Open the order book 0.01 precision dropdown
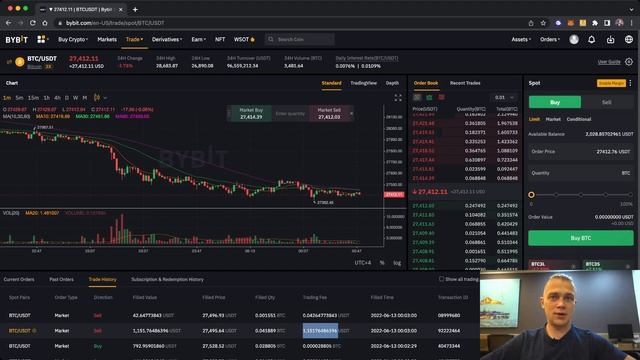 pyautogui.click(x=504, y=98)
